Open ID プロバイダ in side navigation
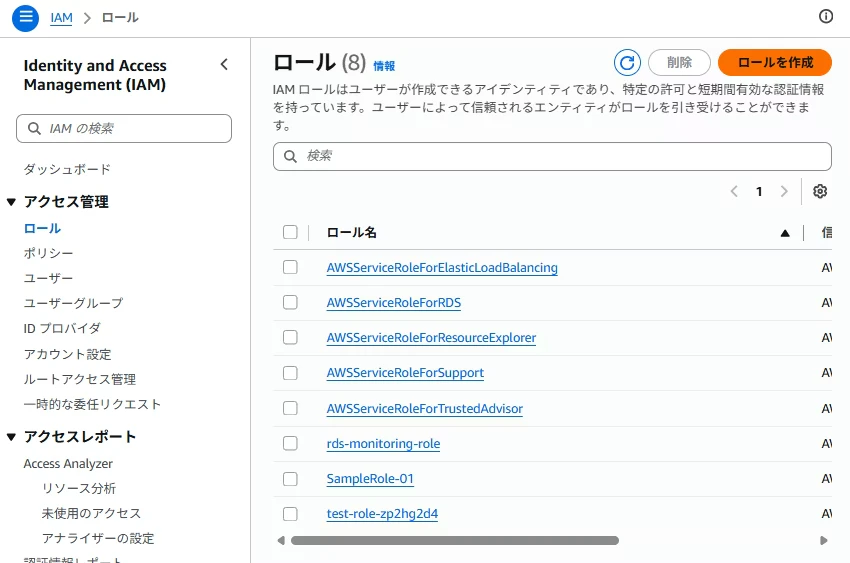 point(62,328)
